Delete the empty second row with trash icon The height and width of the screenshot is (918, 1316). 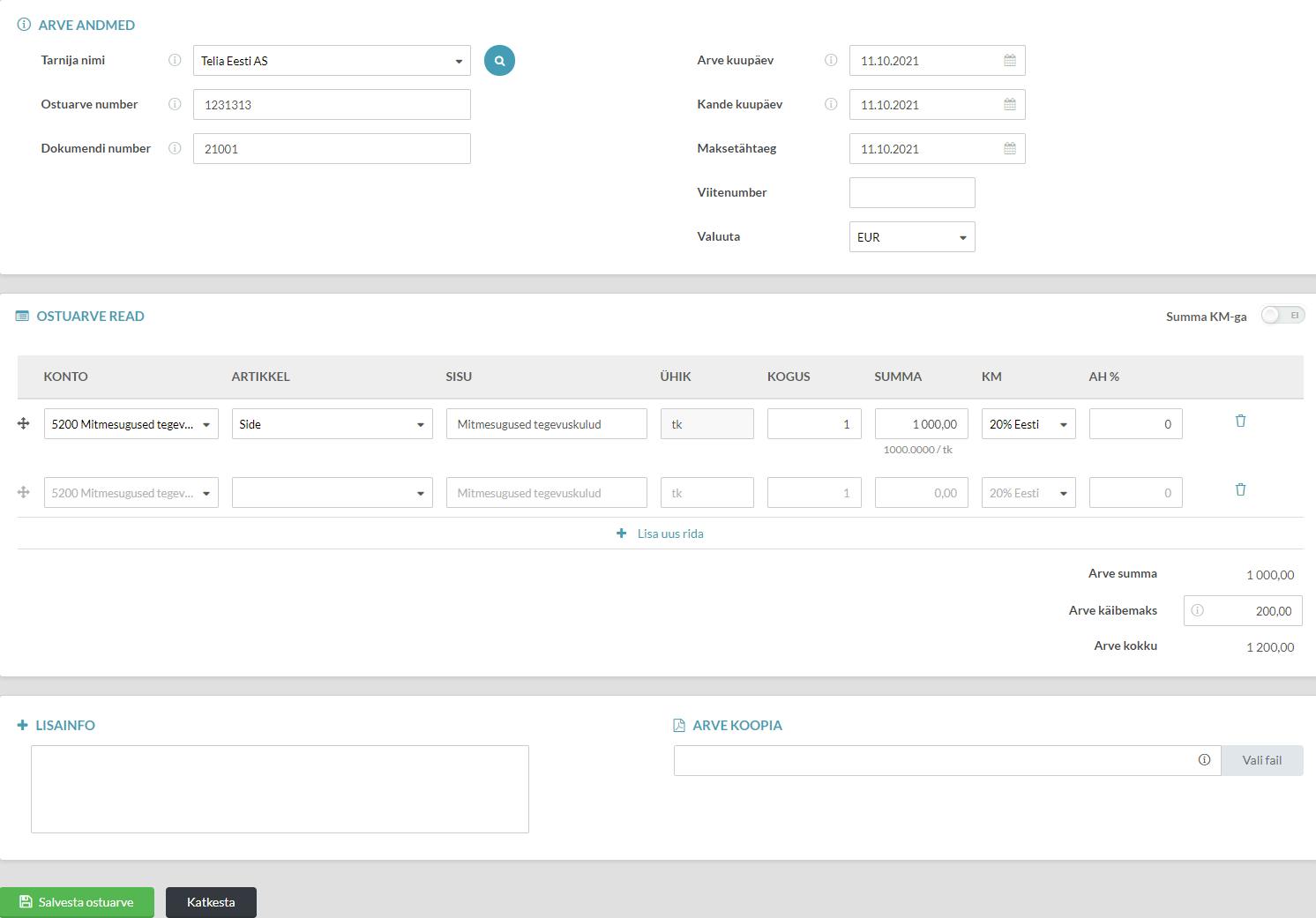pyautogui.click(x=1240, y=489)
